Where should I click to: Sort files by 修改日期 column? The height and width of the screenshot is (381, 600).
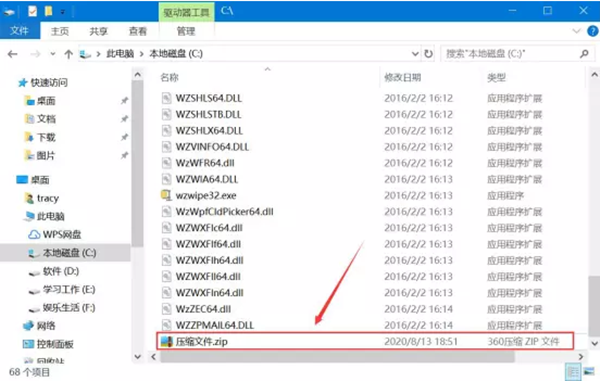point(403,78)
